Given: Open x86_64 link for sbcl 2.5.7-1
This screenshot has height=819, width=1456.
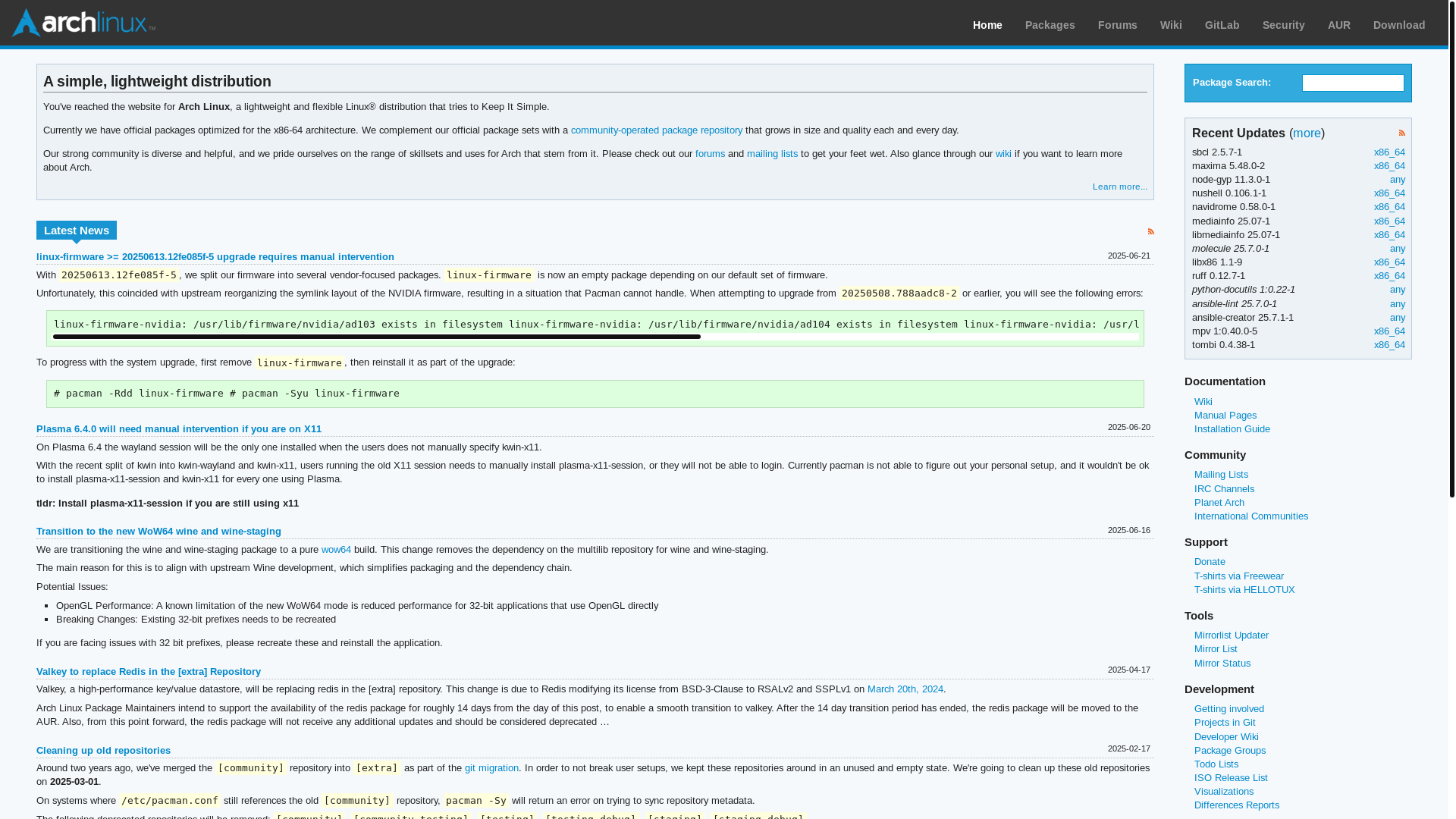Looking at the screenshot, I should pos(1389,152).
